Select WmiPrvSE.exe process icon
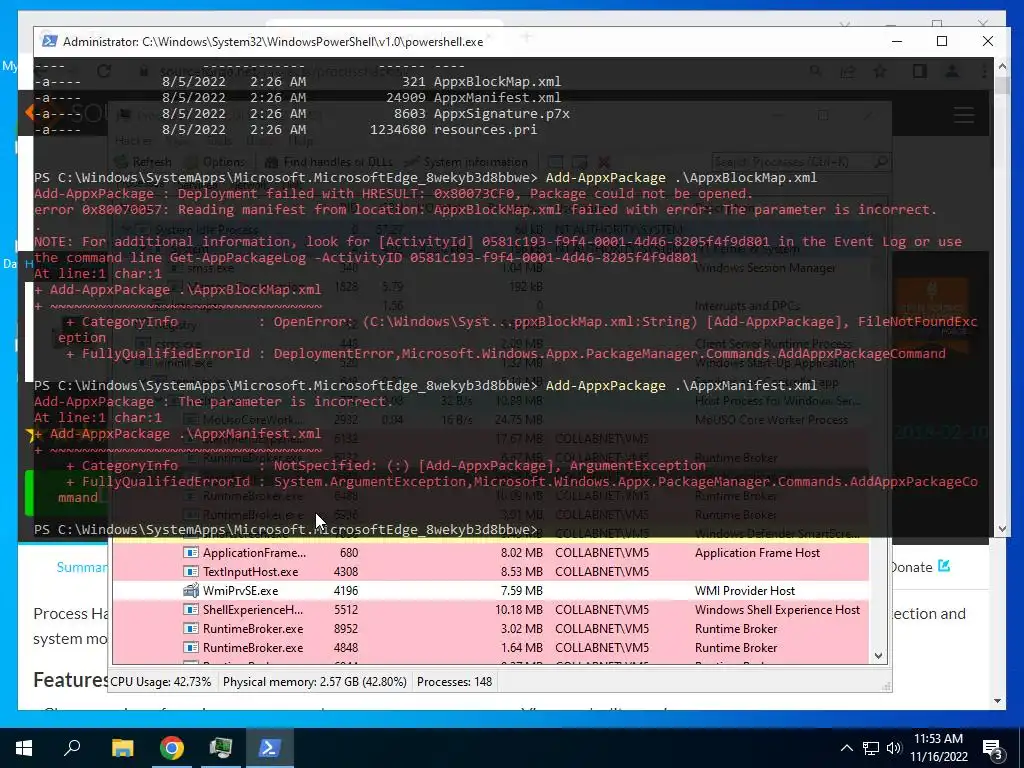Screen dimensions: 1024x768 [x=191, y=590]
